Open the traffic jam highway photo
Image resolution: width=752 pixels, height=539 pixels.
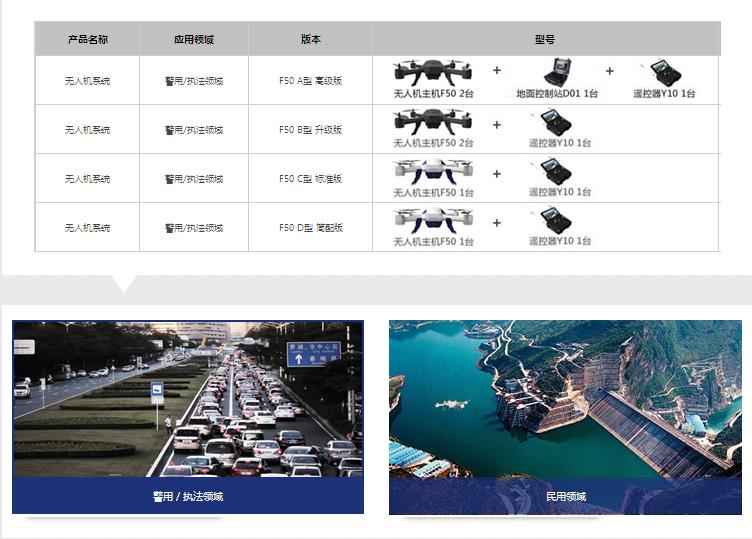[x=188, y=399]
